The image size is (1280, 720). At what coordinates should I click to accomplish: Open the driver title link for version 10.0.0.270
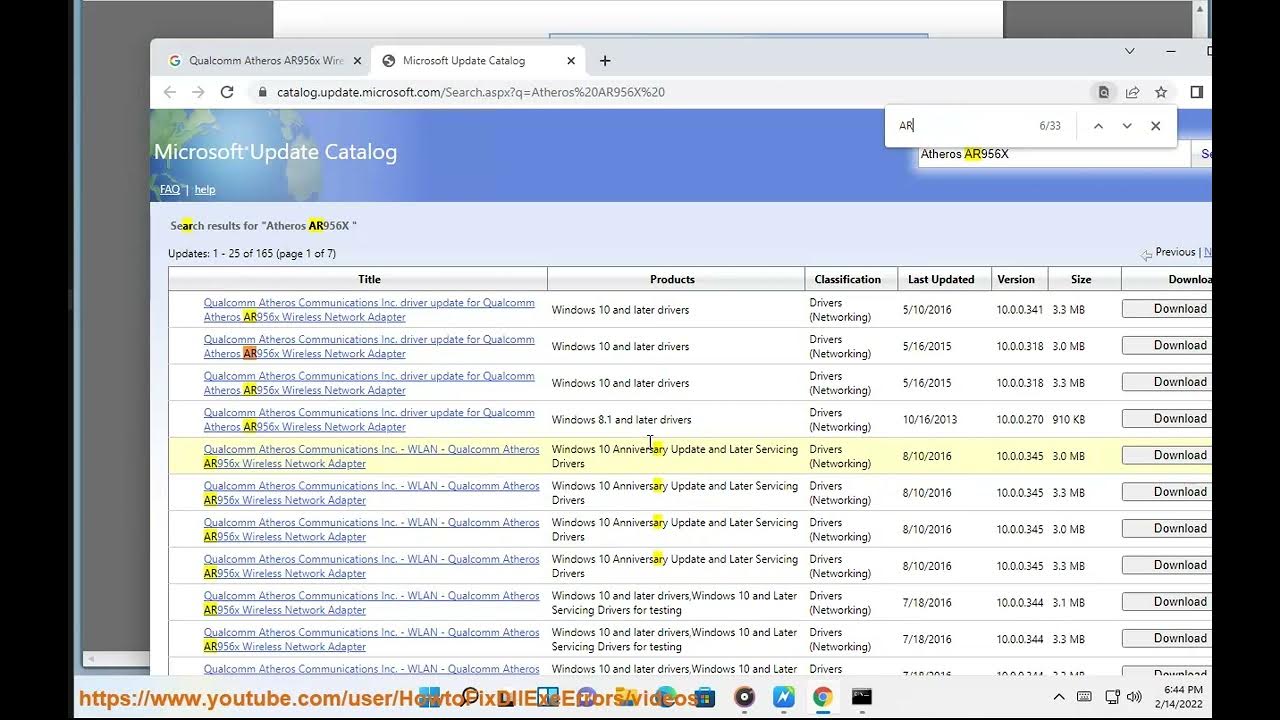click(369, 420)
